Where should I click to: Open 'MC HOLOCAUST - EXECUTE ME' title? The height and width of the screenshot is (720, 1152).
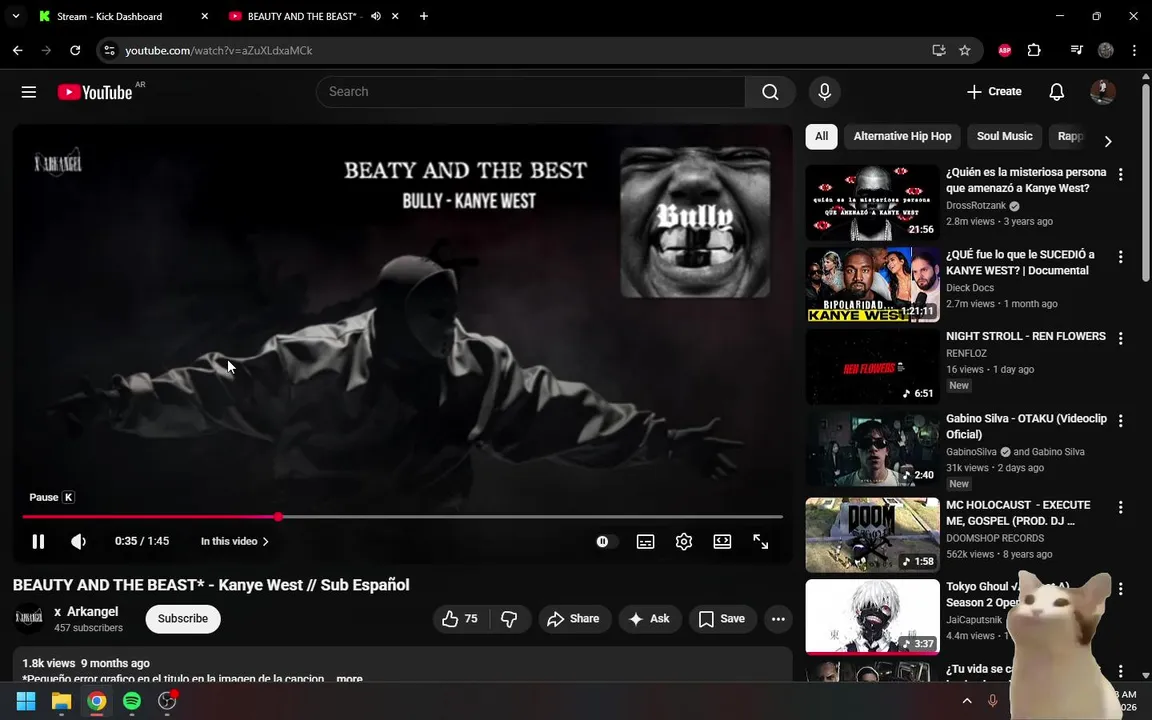coord(1018,513)
